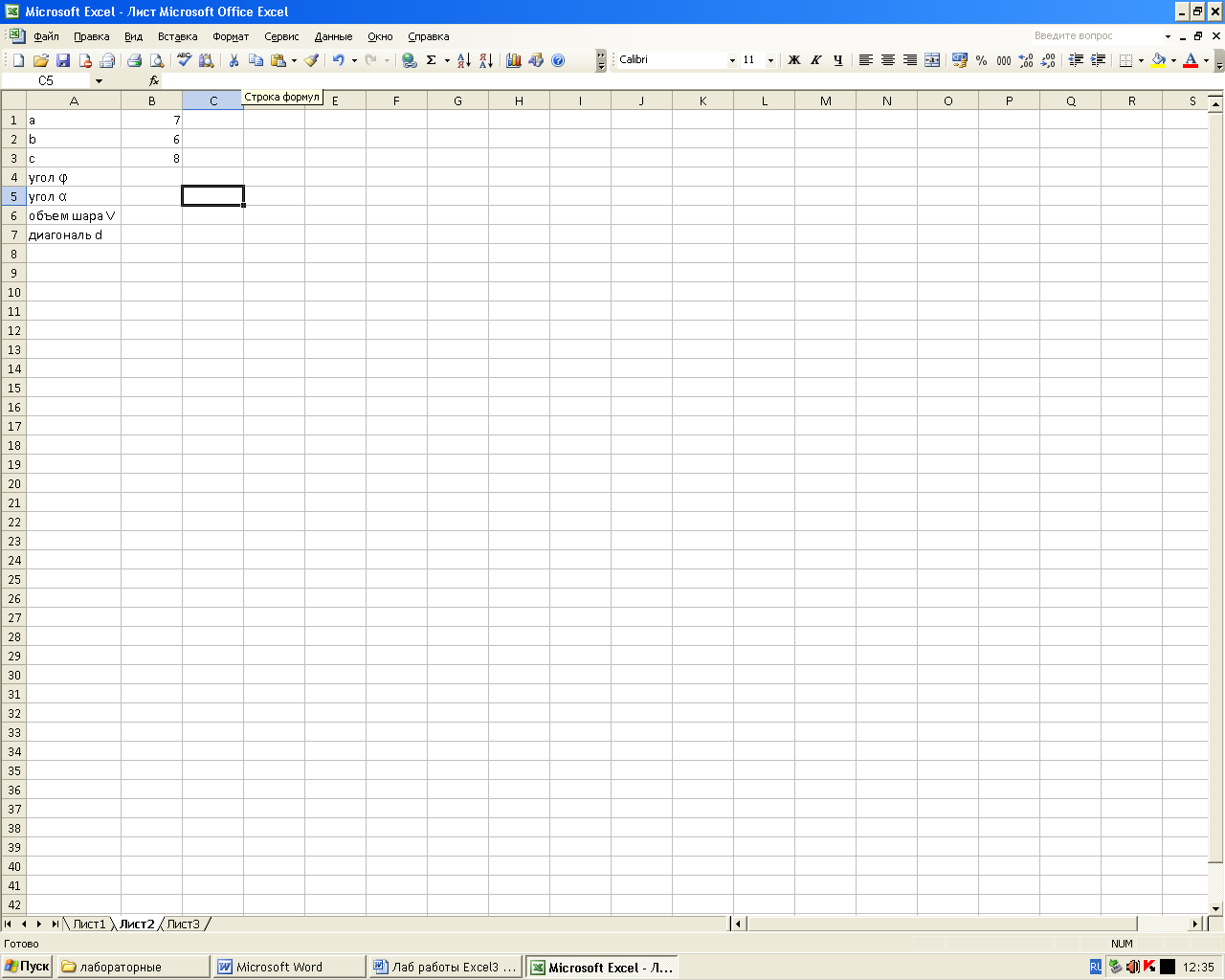Click the Введите вопрос help box
Image resolution: width=1225 pixels, height=980 pixels.
pyautogui.click(x=1101, y=36)
